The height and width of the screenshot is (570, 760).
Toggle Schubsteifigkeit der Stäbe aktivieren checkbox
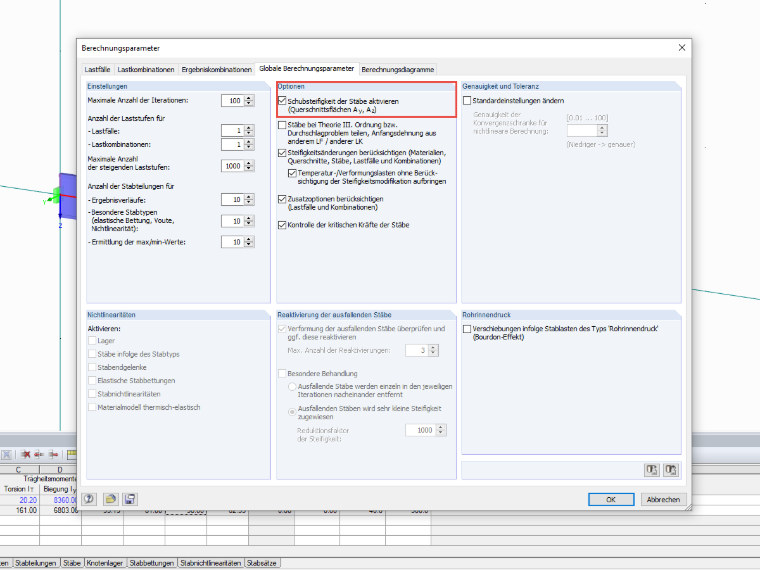tap(282, 101)
